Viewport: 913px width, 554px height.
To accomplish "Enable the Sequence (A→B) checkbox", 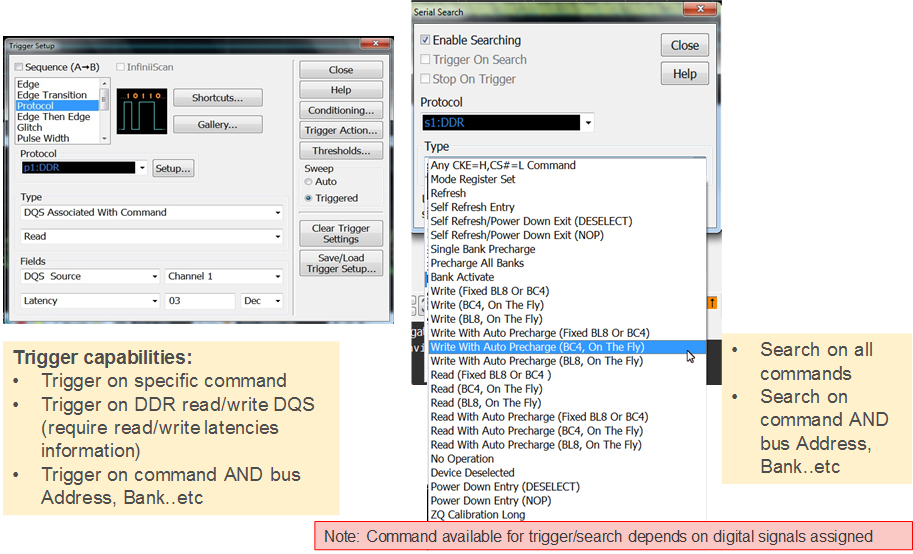I will (x=20, y=68).
